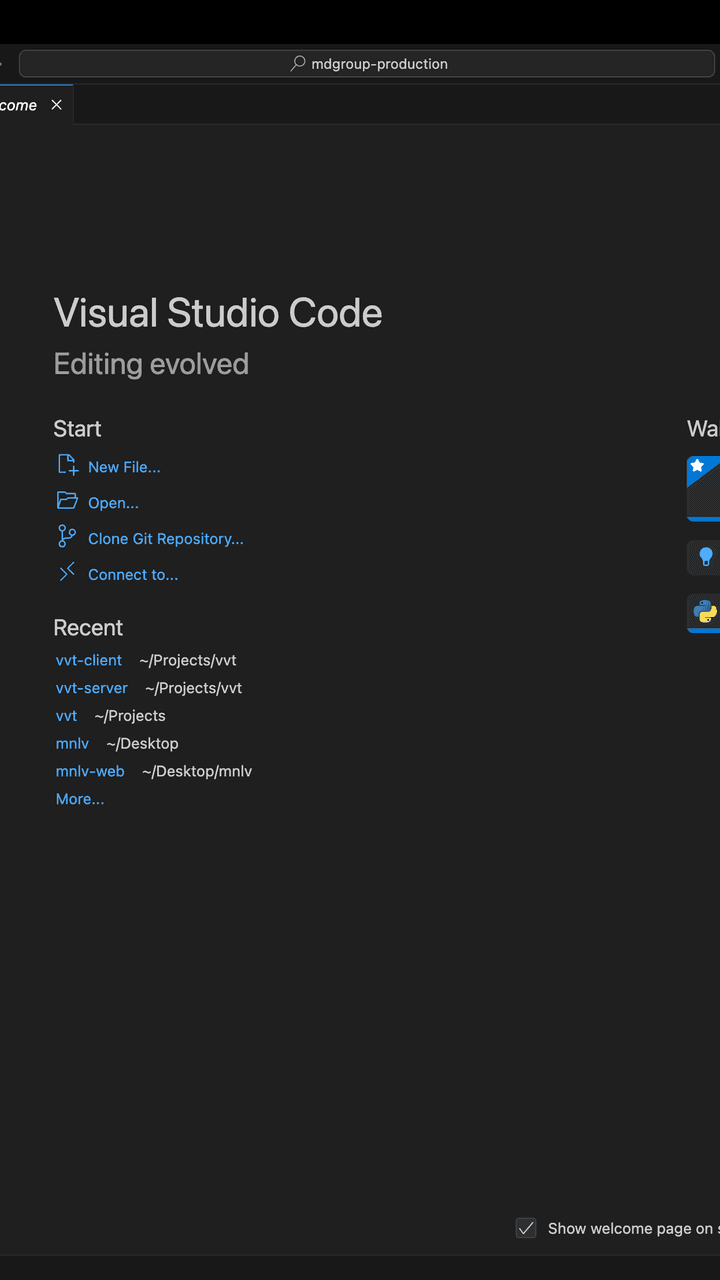
Task: Click the mdgroup-production search box
Action: (368, 64)
